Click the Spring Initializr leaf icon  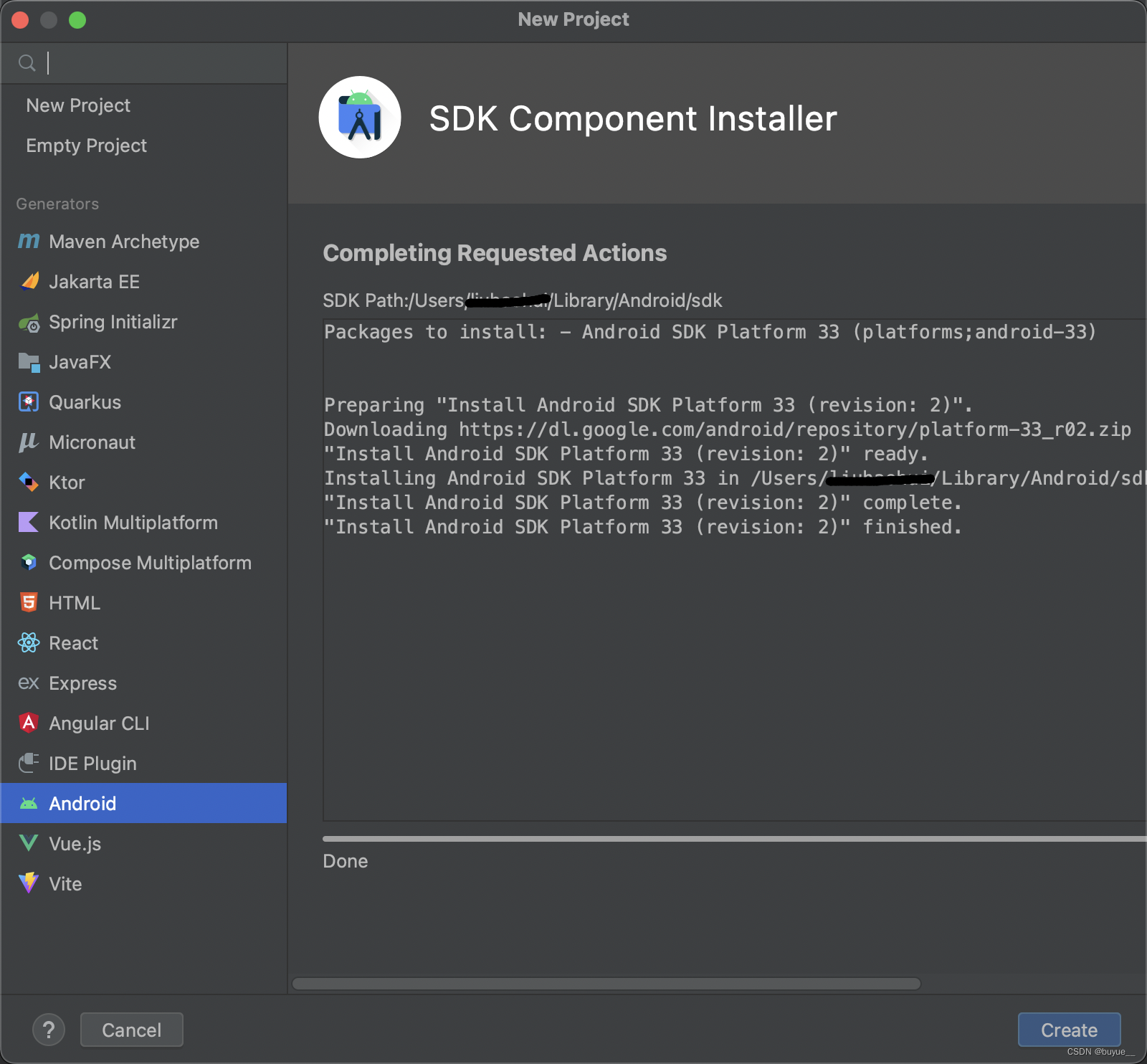tap(29, 323)
